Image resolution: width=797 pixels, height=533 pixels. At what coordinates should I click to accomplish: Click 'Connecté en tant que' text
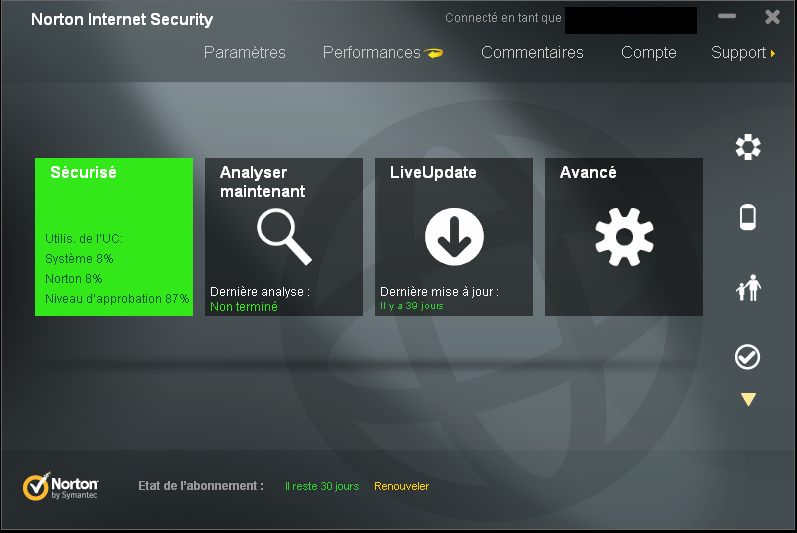tap(503, 18)
